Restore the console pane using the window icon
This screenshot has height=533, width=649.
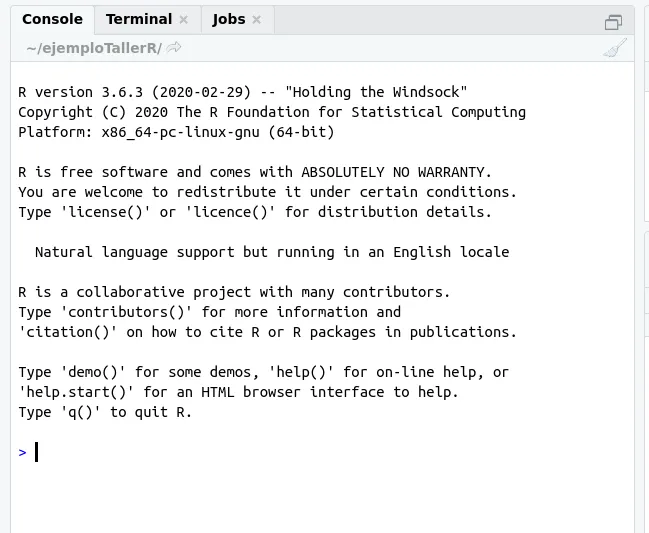[613, 22]
